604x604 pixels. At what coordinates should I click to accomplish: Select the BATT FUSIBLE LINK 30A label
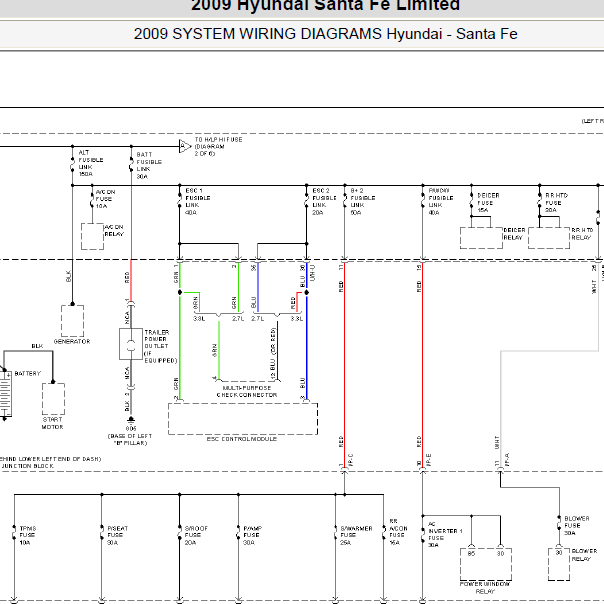point(149,165)
